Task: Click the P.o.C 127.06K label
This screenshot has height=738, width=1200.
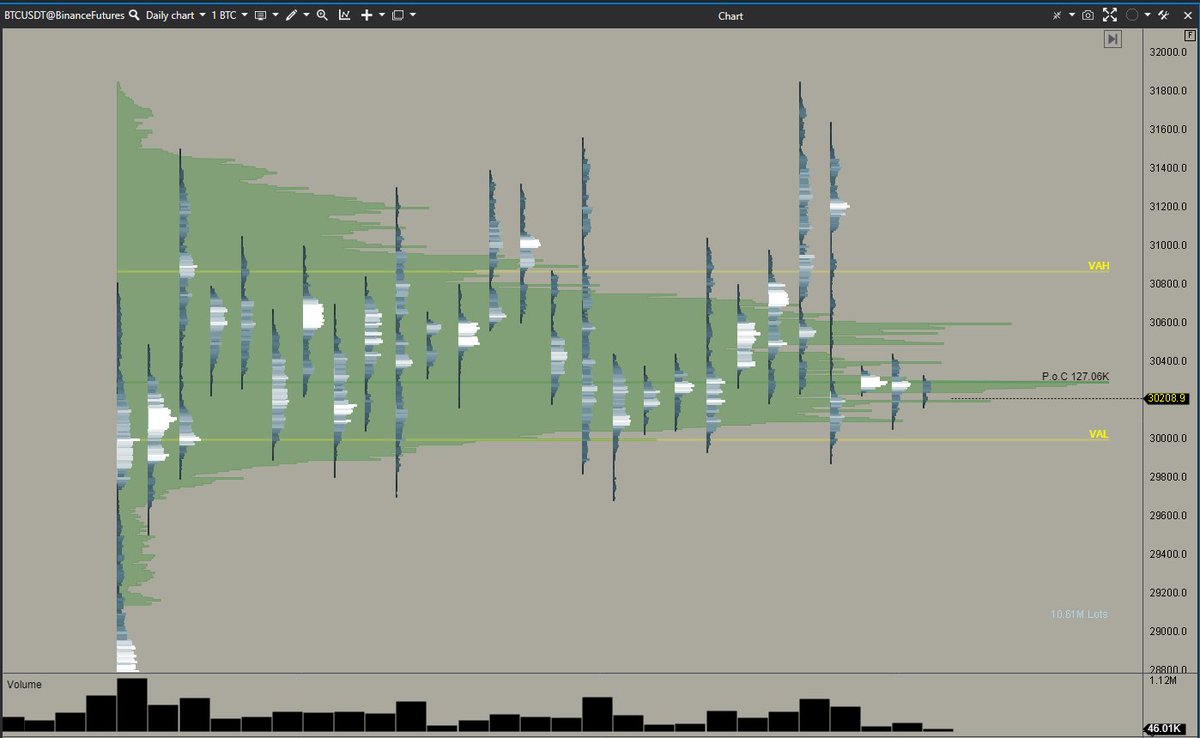Action: click(x=1074, y=376)
